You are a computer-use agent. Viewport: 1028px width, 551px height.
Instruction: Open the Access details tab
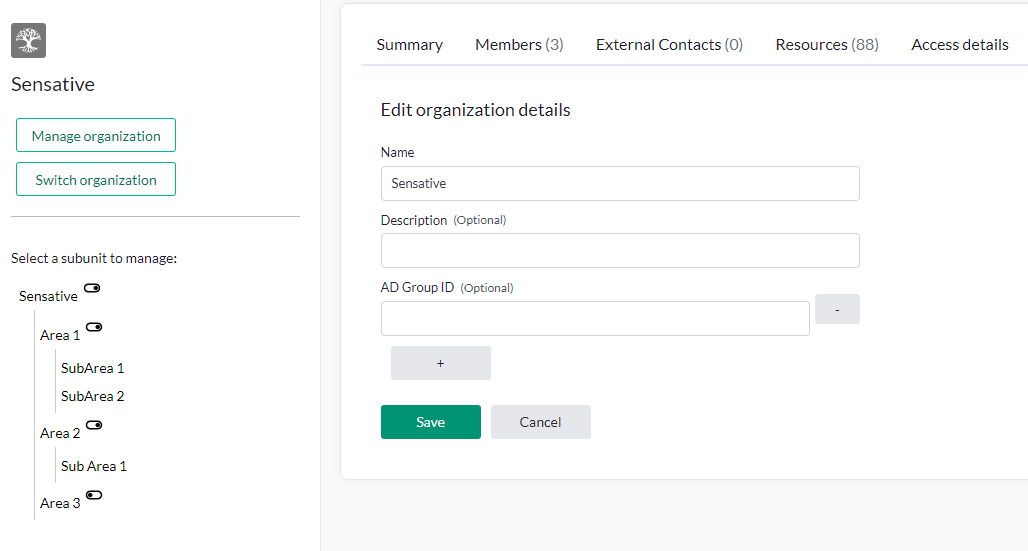(x=960, y=45)
